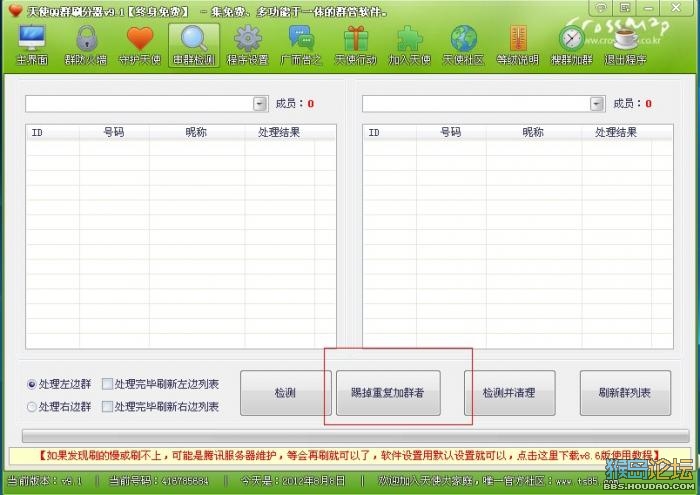Open 程序设置 gear icon
The height and width of the screenshot is (495, 700).
point(247,45)
